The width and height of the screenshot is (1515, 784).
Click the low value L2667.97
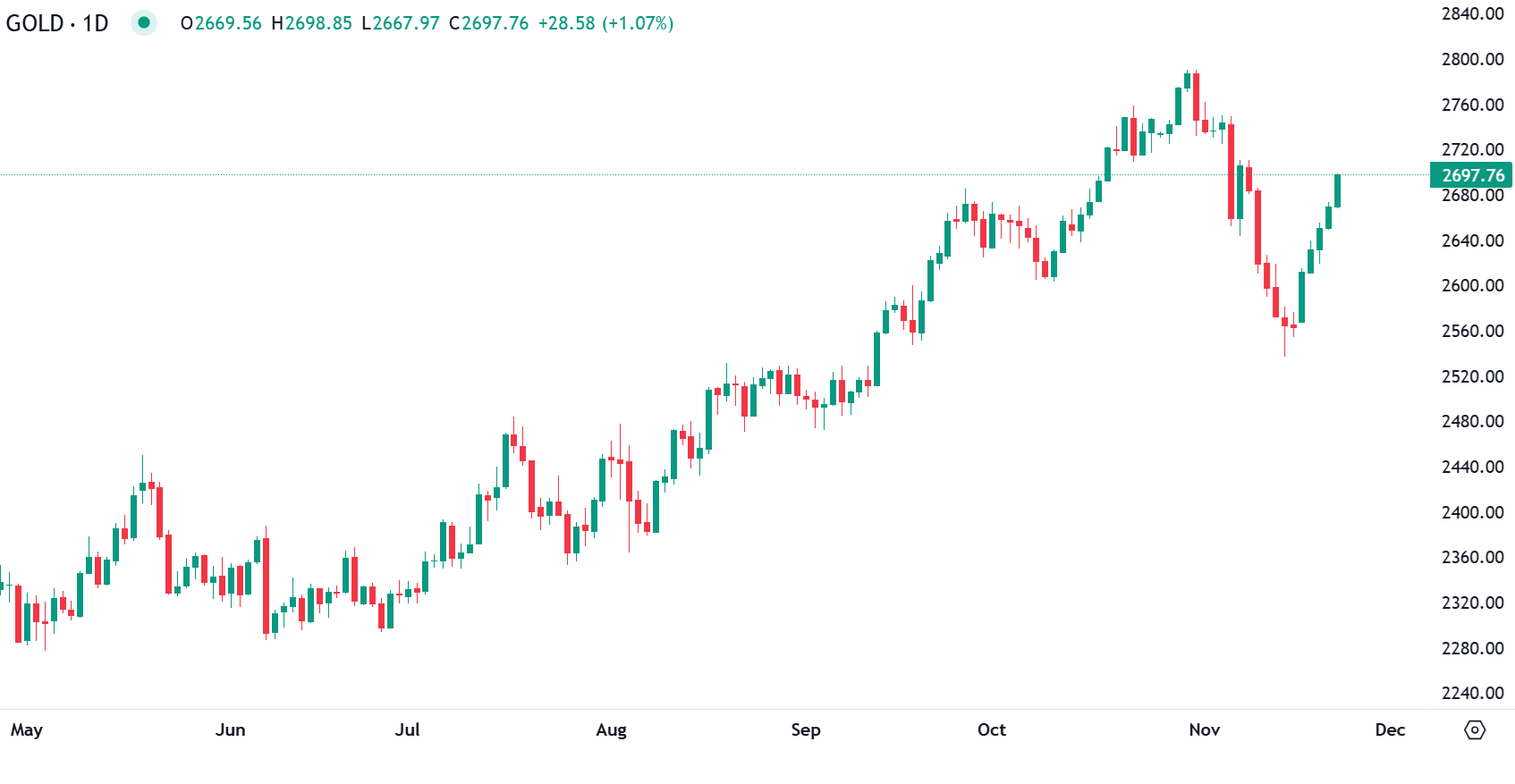[401, 23]
